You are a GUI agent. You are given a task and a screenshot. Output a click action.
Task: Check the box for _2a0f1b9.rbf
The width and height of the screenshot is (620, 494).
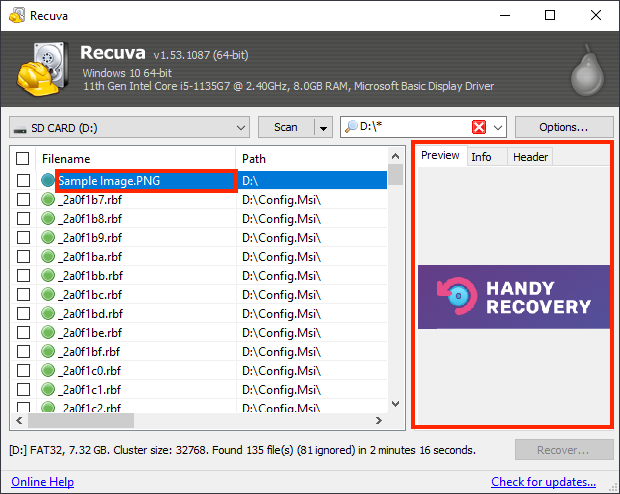coord(23,237)
